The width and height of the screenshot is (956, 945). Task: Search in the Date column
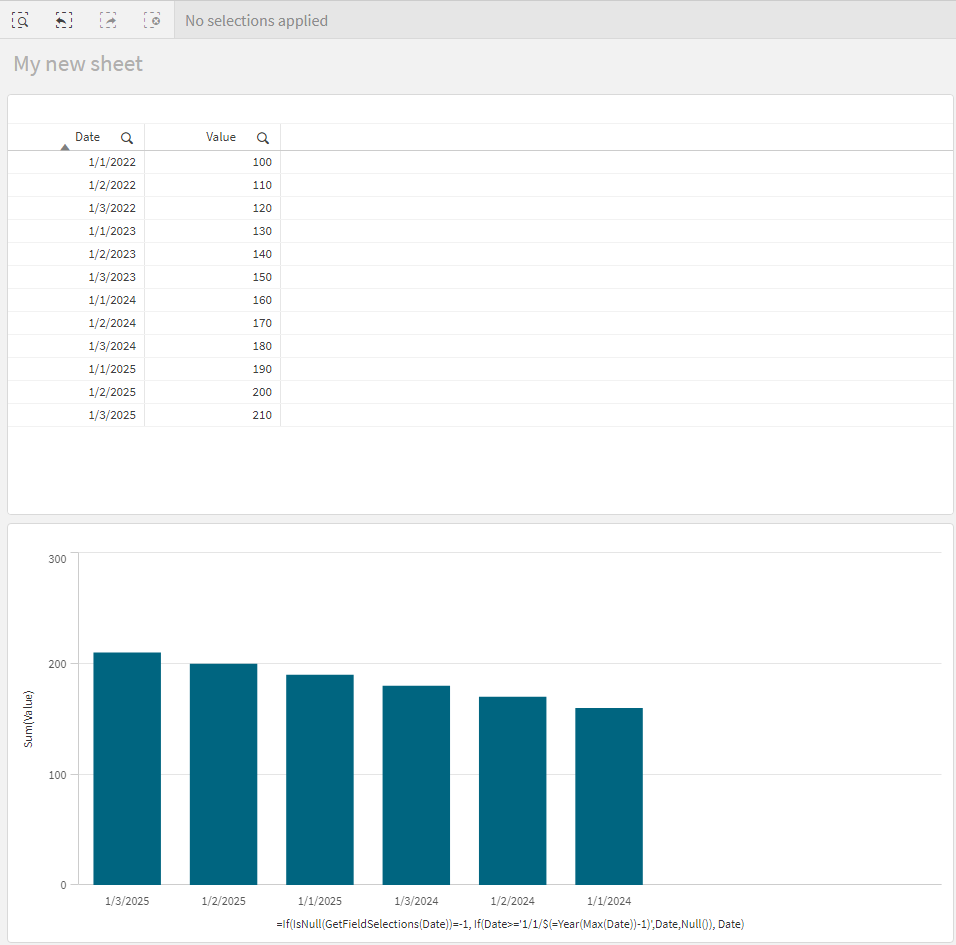[127, 138]
